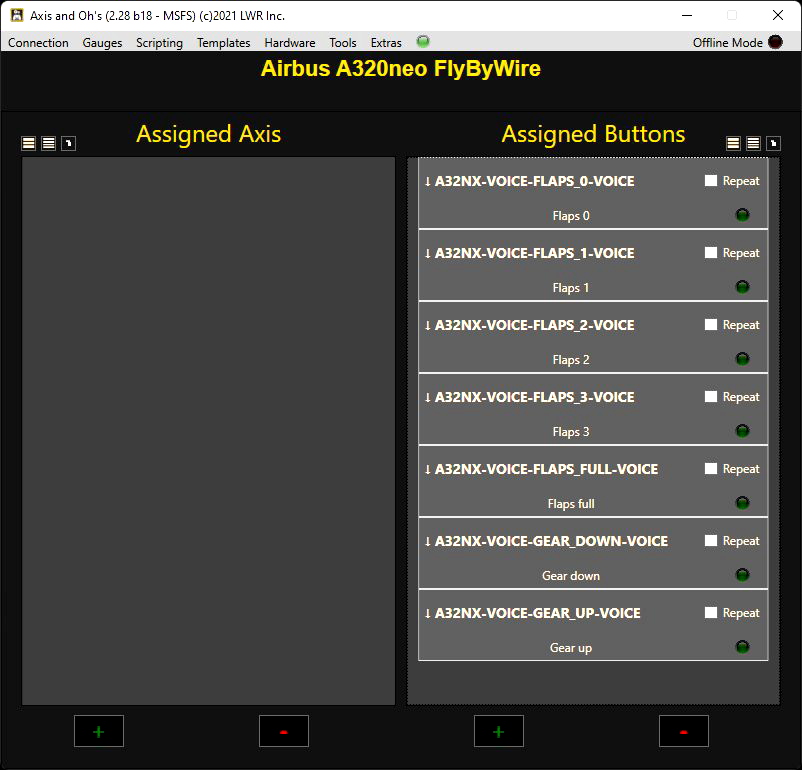Click the Gear down description text
Screen dimensions: 802x770
click(571, 576)
